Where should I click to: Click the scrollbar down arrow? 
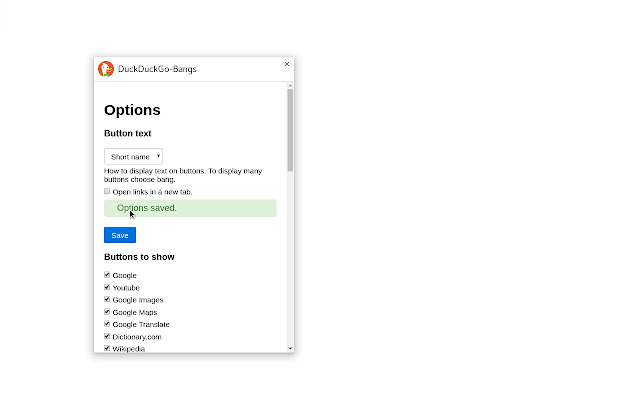(x=290, y=349)
